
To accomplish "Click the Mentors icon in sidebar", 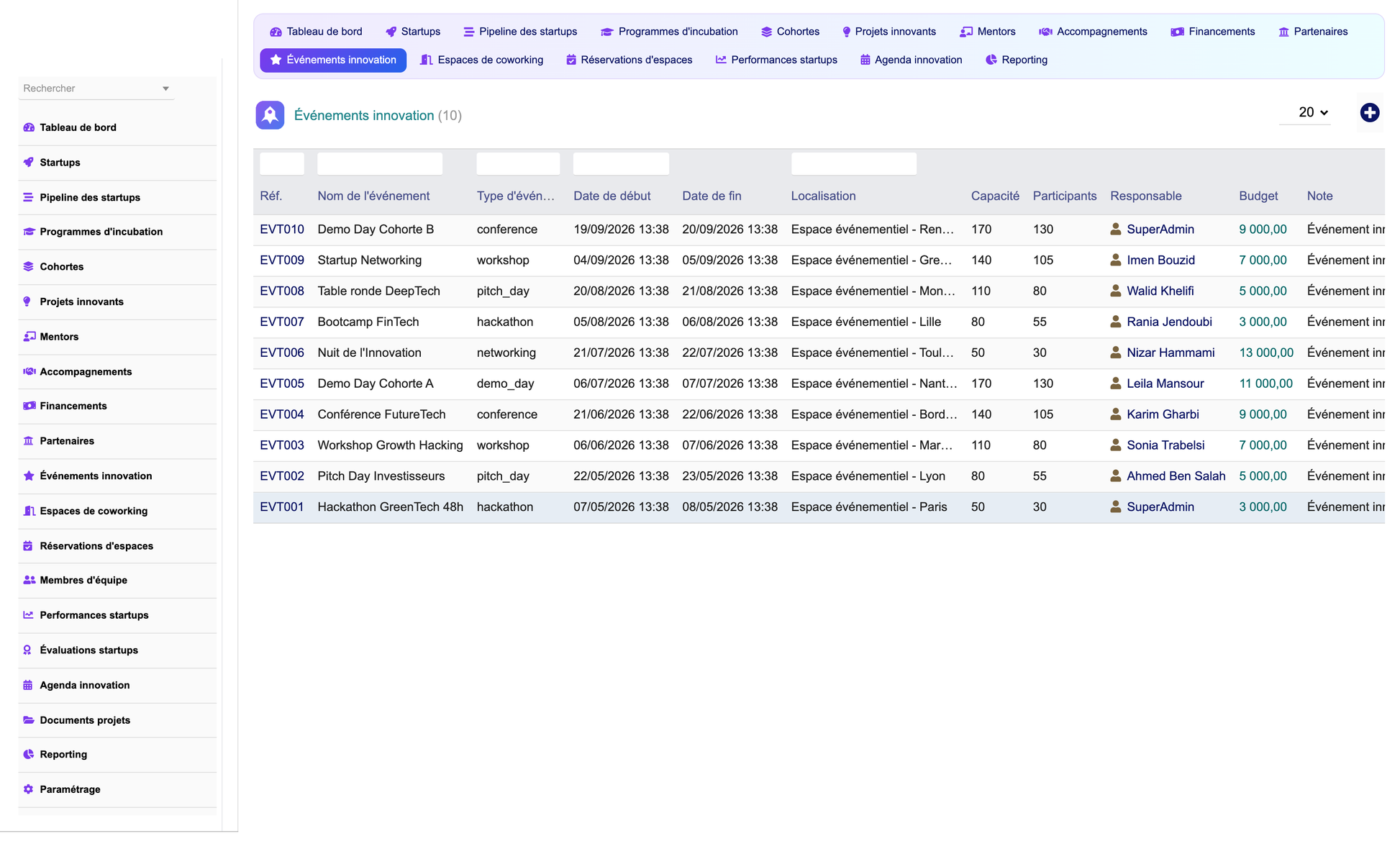I will pyautogui.click(x=29, y=337).
